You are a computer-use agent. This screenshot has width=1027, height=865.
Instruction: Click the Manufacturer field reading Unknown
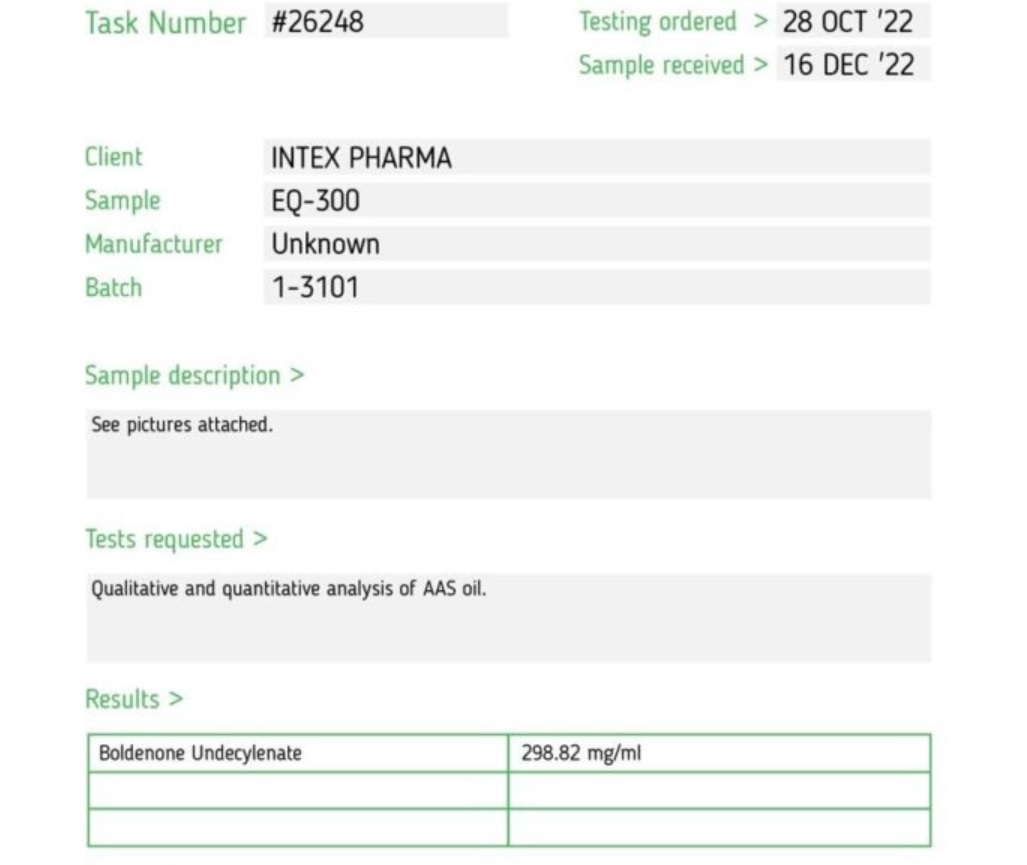click(x=597, y=244)
